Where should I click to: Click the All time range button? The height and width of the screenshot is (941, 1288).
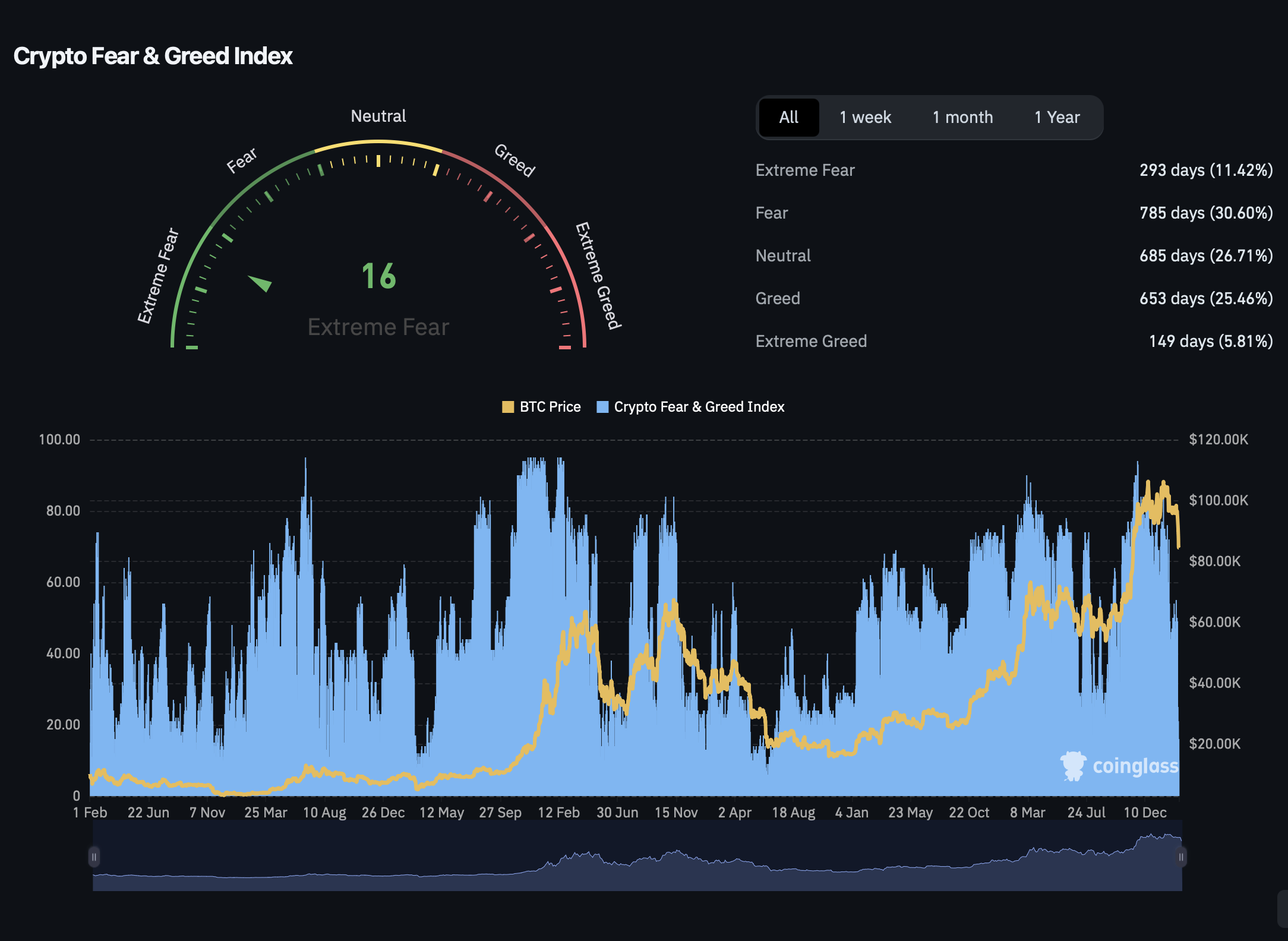point(788,117)
